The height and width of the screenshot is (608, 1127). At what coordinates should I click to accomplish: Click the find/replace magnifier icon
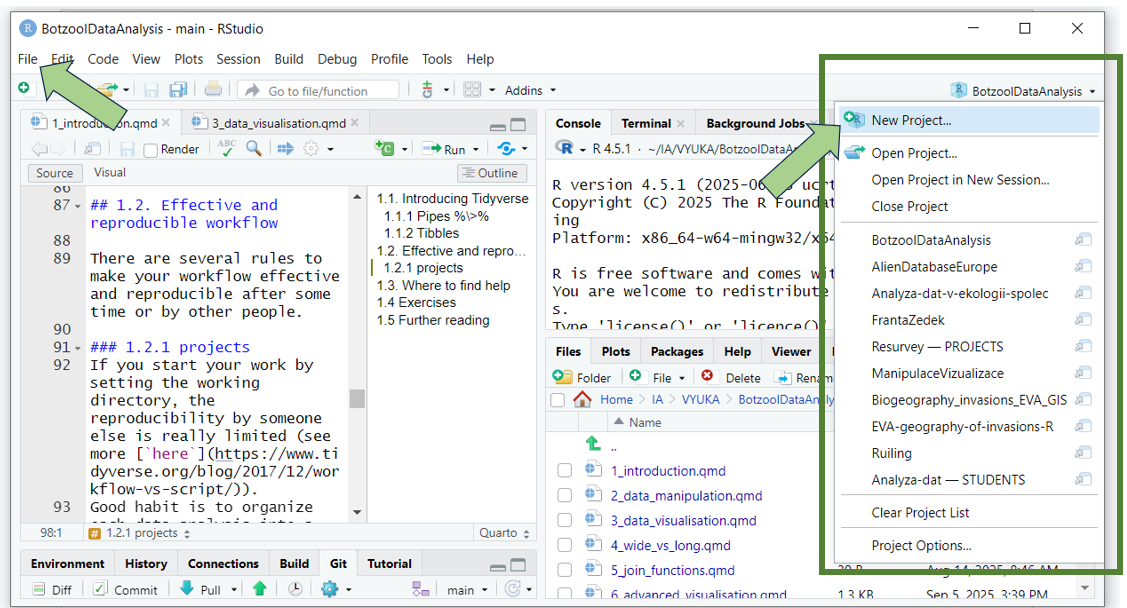pyautogui.click(x=254, y=149)
